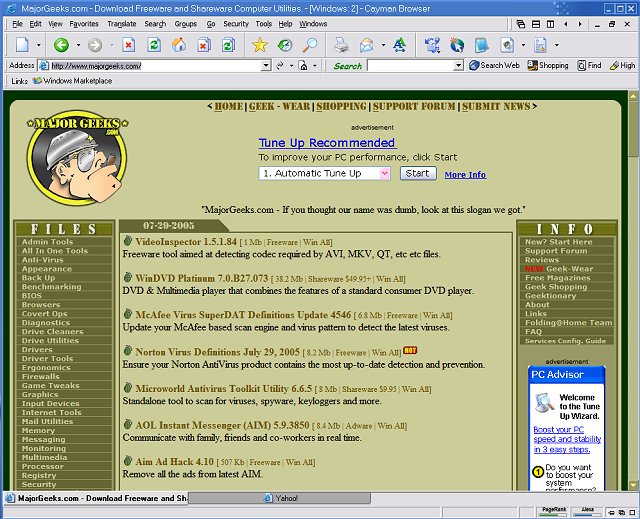Click the Find toolbar button
The width and height of the screenshot is (640, 519).
click(x=589, y=65)
